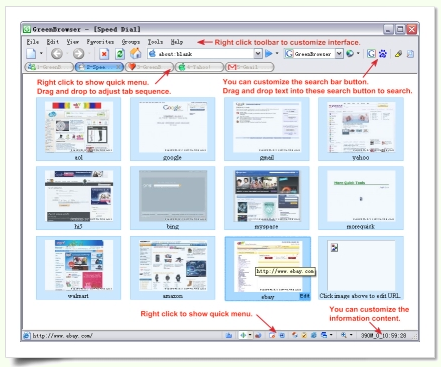Open the Favorites menu

tap(100, 42)
